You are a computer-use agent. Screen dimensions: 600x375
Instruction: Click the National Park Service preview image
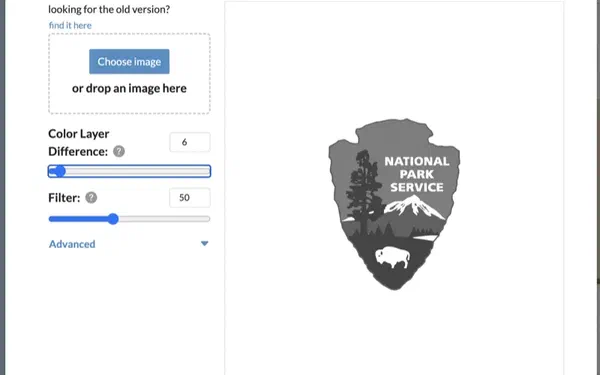point(394,204)
